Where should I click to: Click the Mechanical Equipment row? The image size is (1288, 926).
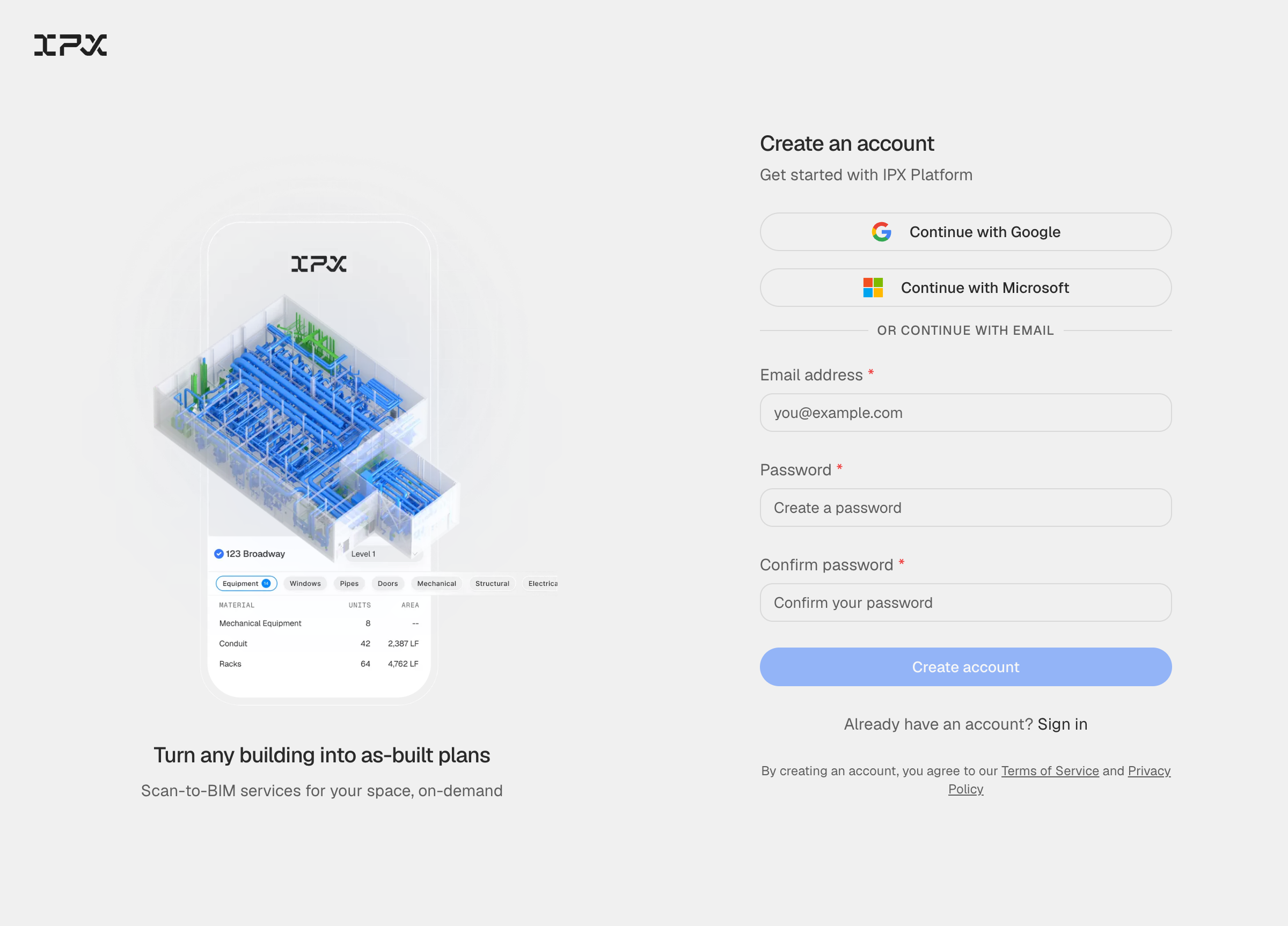[319, 623]
